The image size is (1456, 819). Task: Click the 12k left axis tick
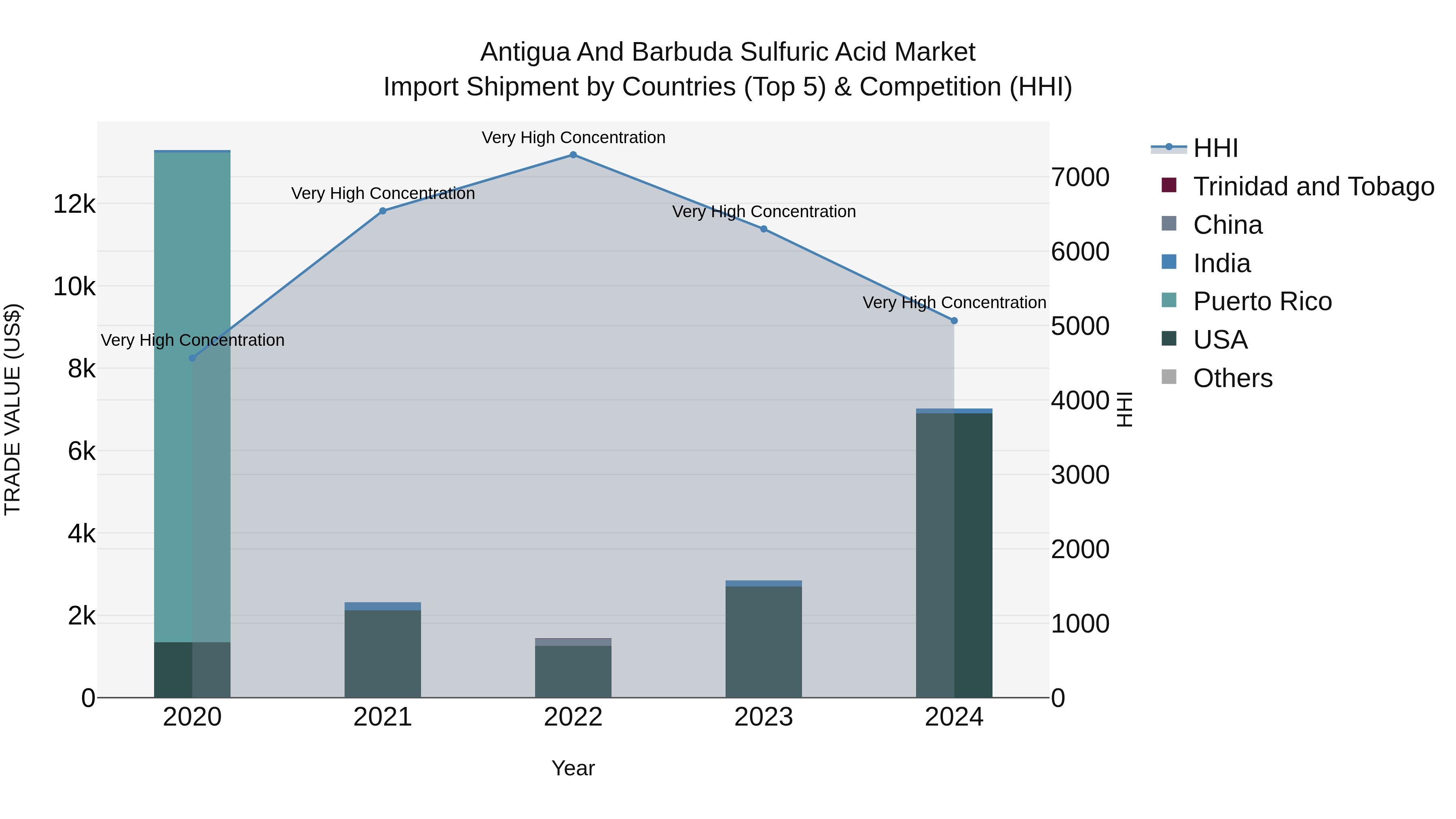(x=74, y=204)
